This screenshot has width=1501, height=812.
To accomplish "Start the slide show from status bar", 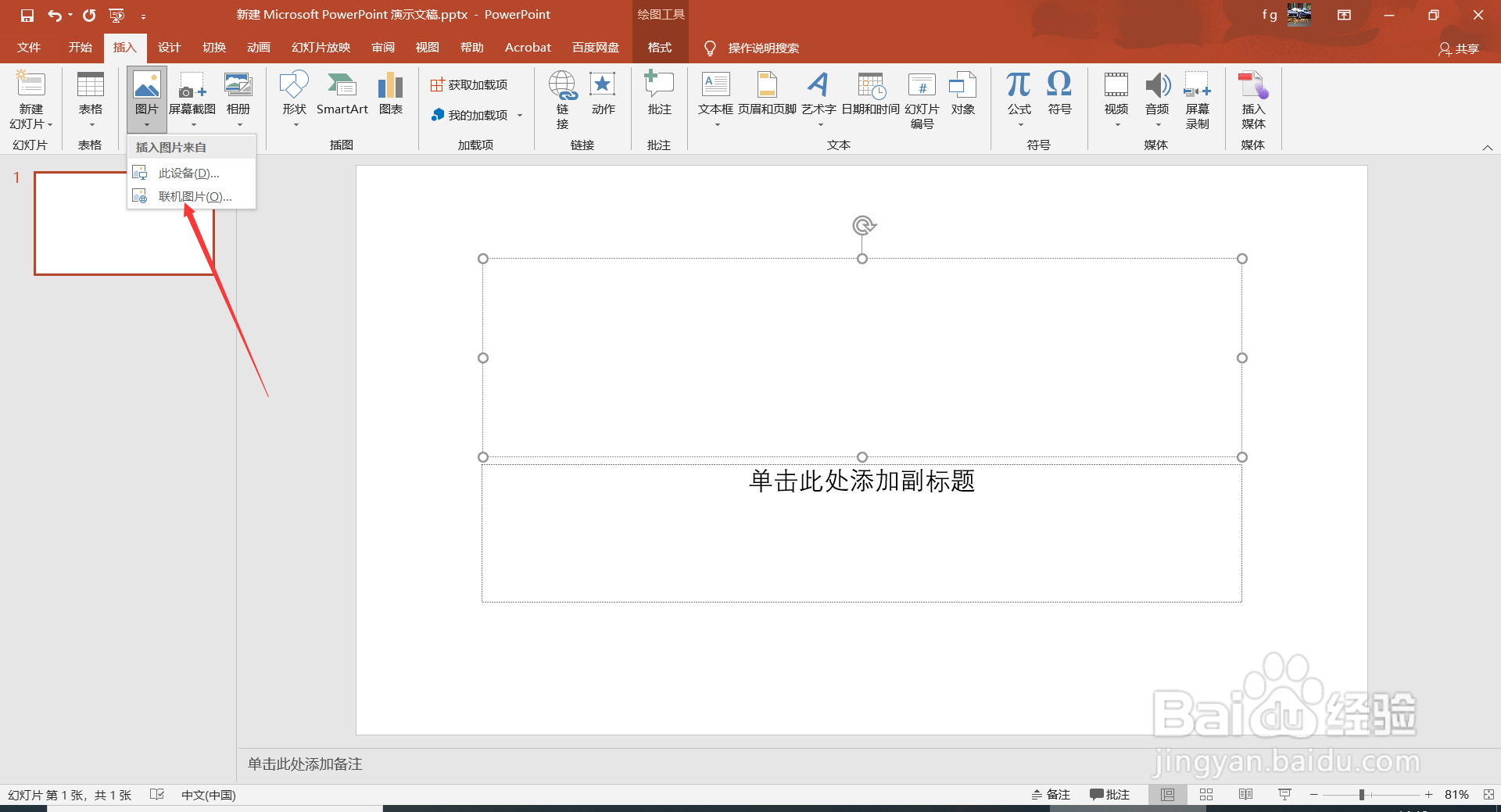I will [x=1284, y=795].
